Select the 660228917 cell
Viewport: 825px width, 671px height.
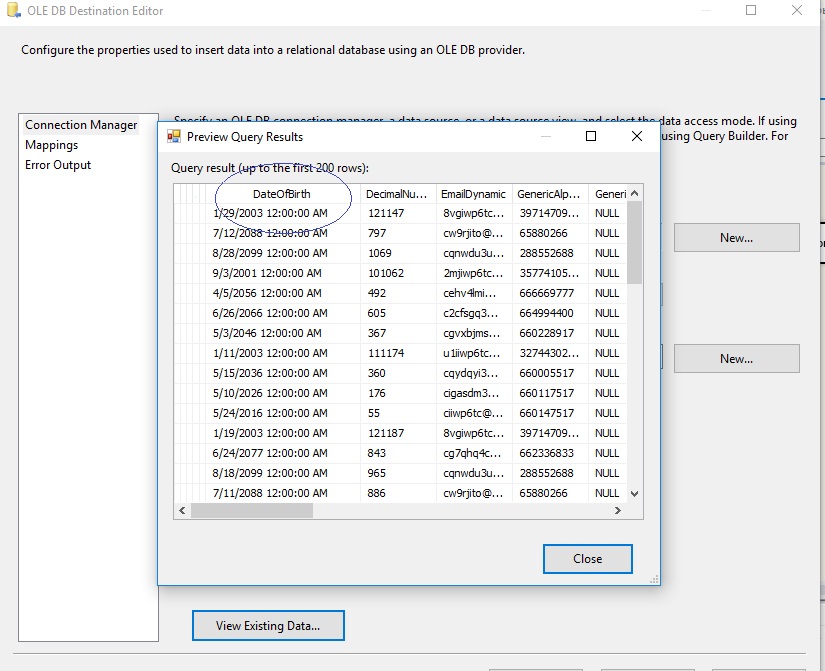550,333
